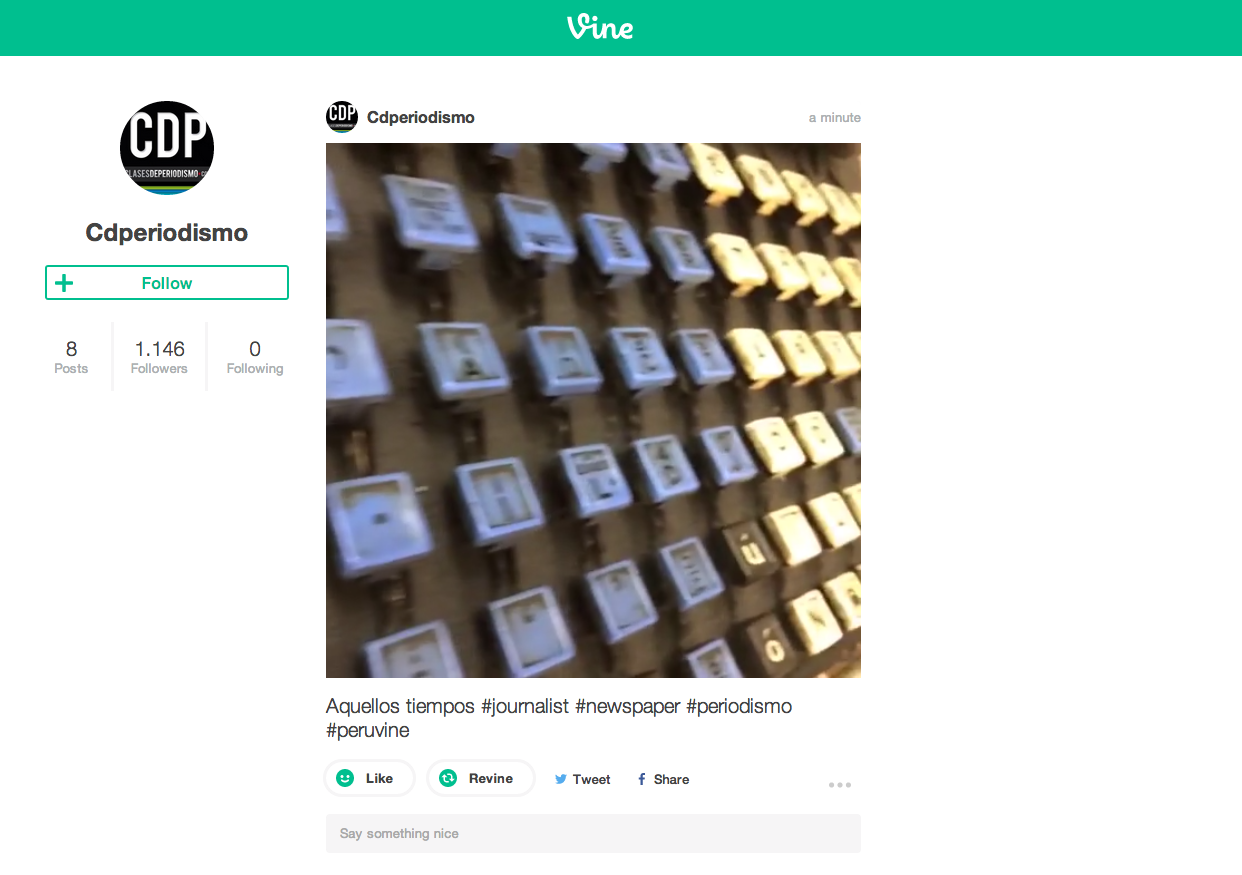Follow the Cdperiodismo account
The image size is (1242, 875).
coord(167,283)
